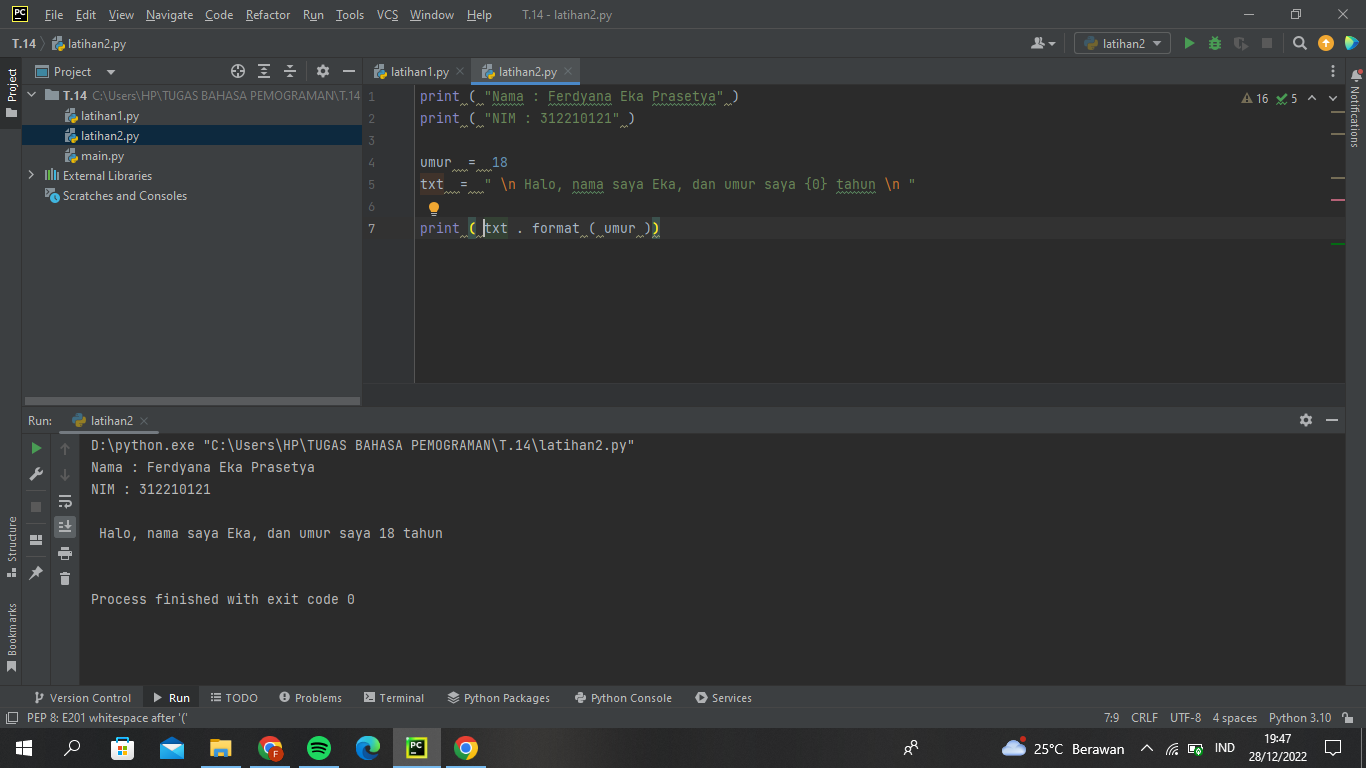This screenshot has width=1366, height=768.
Task: Open the Navigate menu
Action: coord(169,14)
